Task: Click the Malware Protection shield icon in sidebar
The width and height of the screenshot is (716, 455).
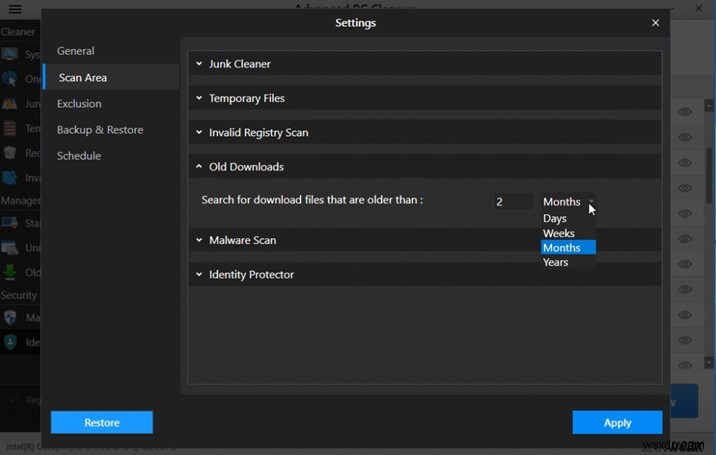Action: point(10,318)
